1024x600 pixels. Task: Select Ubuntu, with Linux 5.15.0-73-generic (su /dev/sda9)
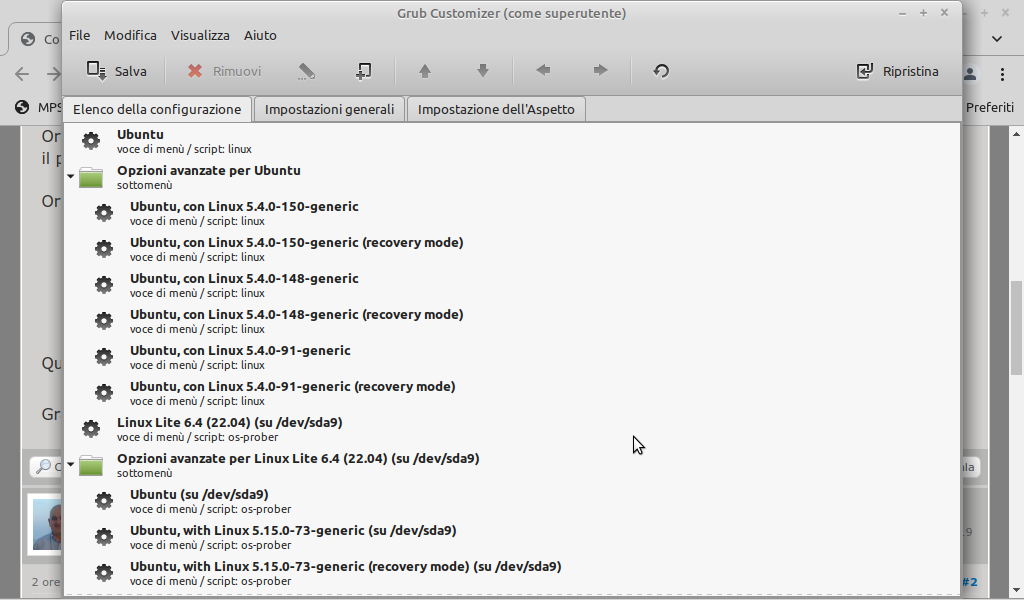511,537
